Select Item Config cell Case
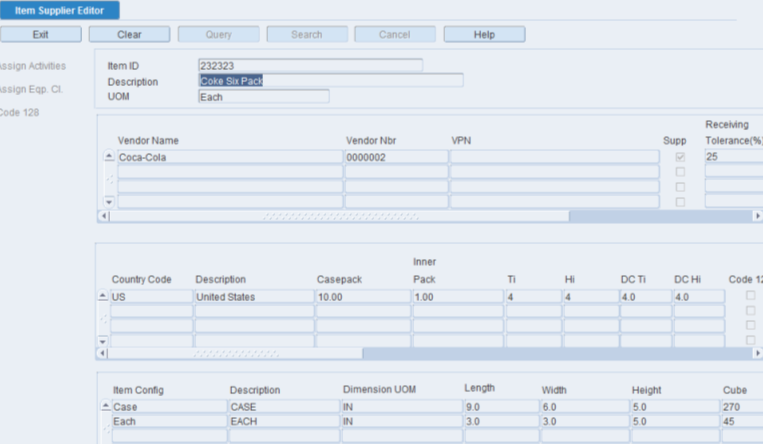764x445 pixels. pos(170,406)
